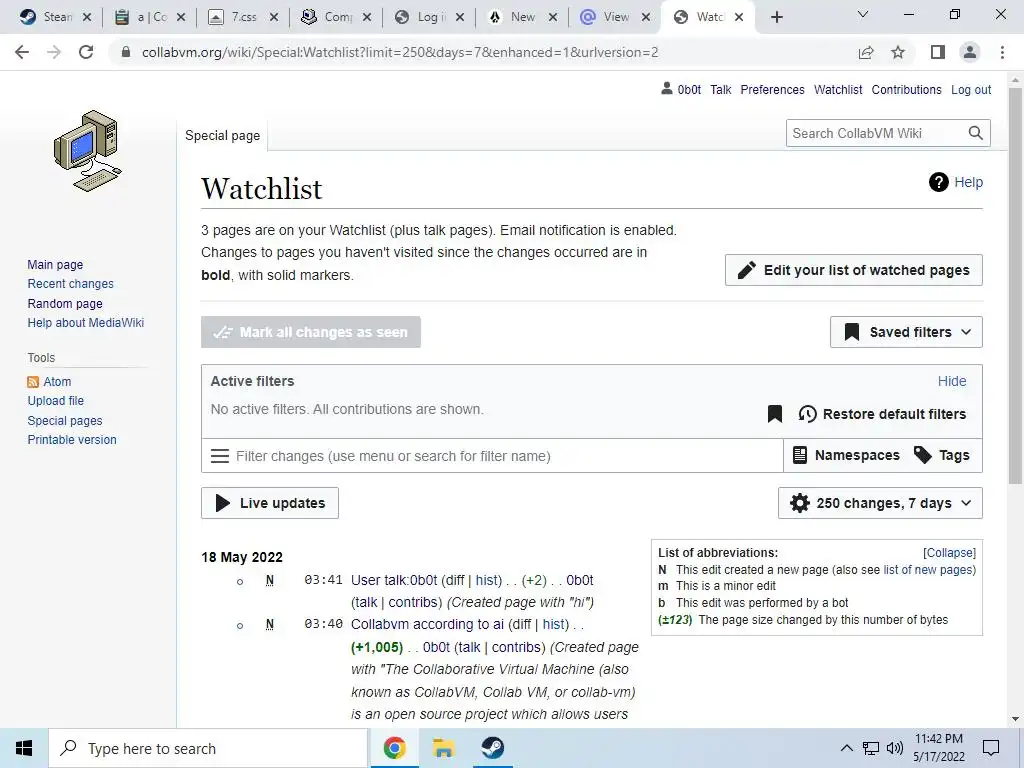Select the Special page tab

222,135
